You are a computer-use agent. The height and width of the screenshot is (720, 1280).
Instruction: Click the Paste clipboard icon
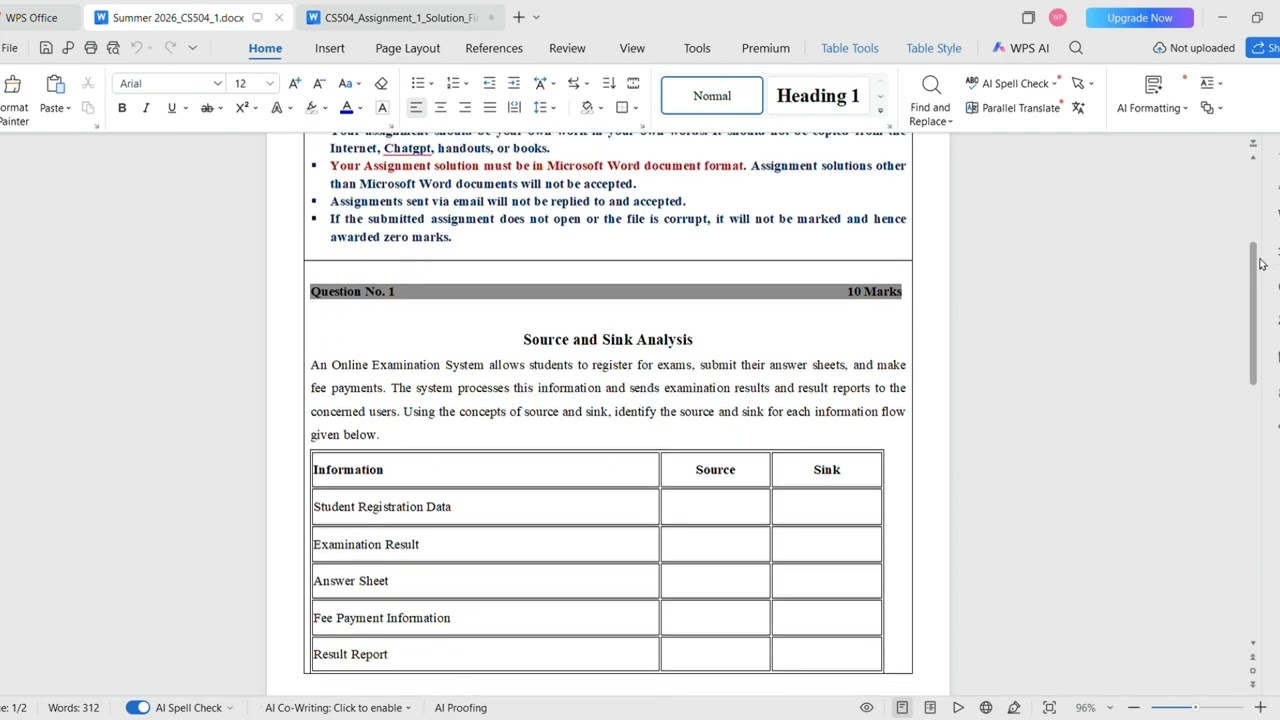click(55, 84)
